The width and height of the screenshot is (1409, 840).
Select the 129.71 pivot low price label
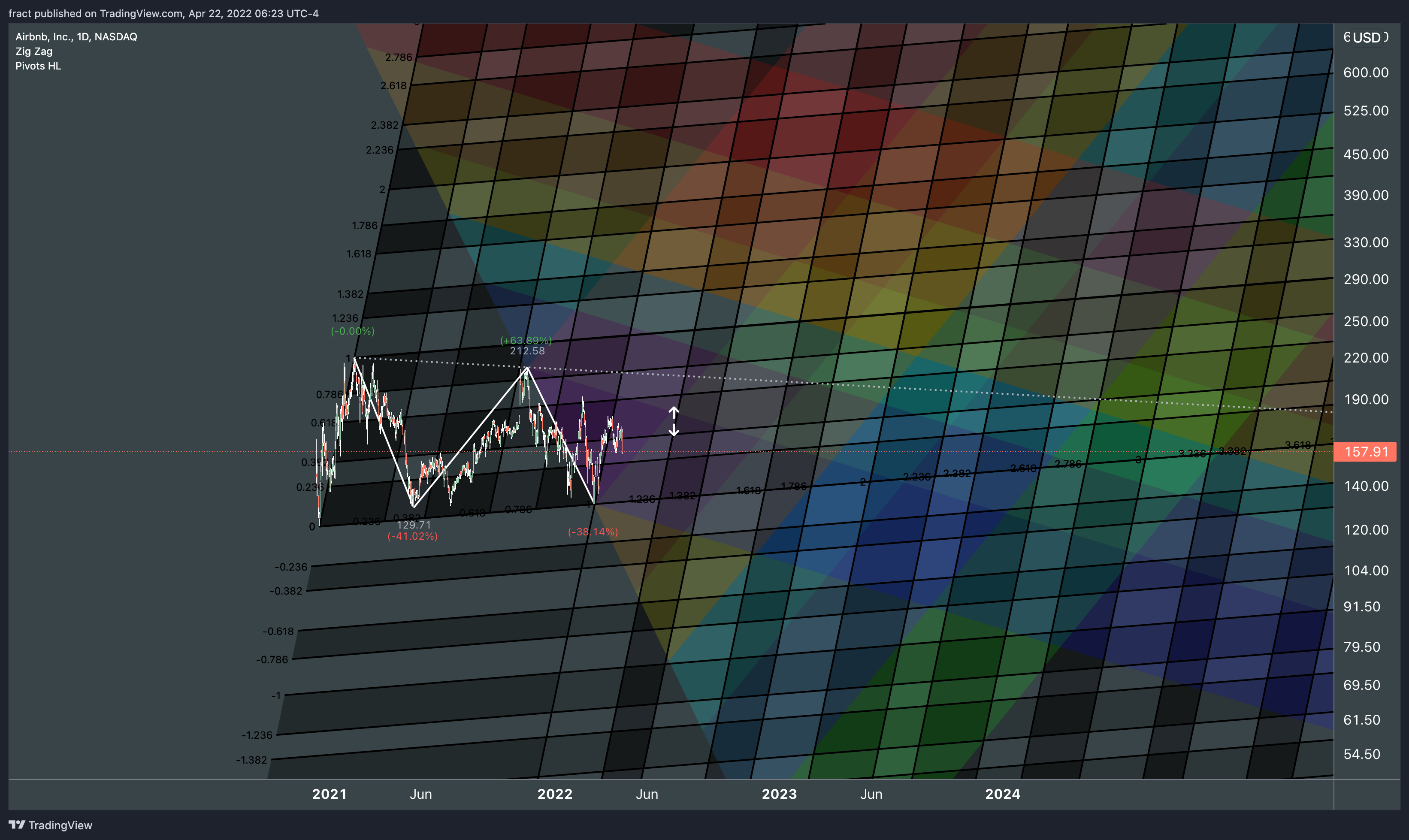(414, 525)
